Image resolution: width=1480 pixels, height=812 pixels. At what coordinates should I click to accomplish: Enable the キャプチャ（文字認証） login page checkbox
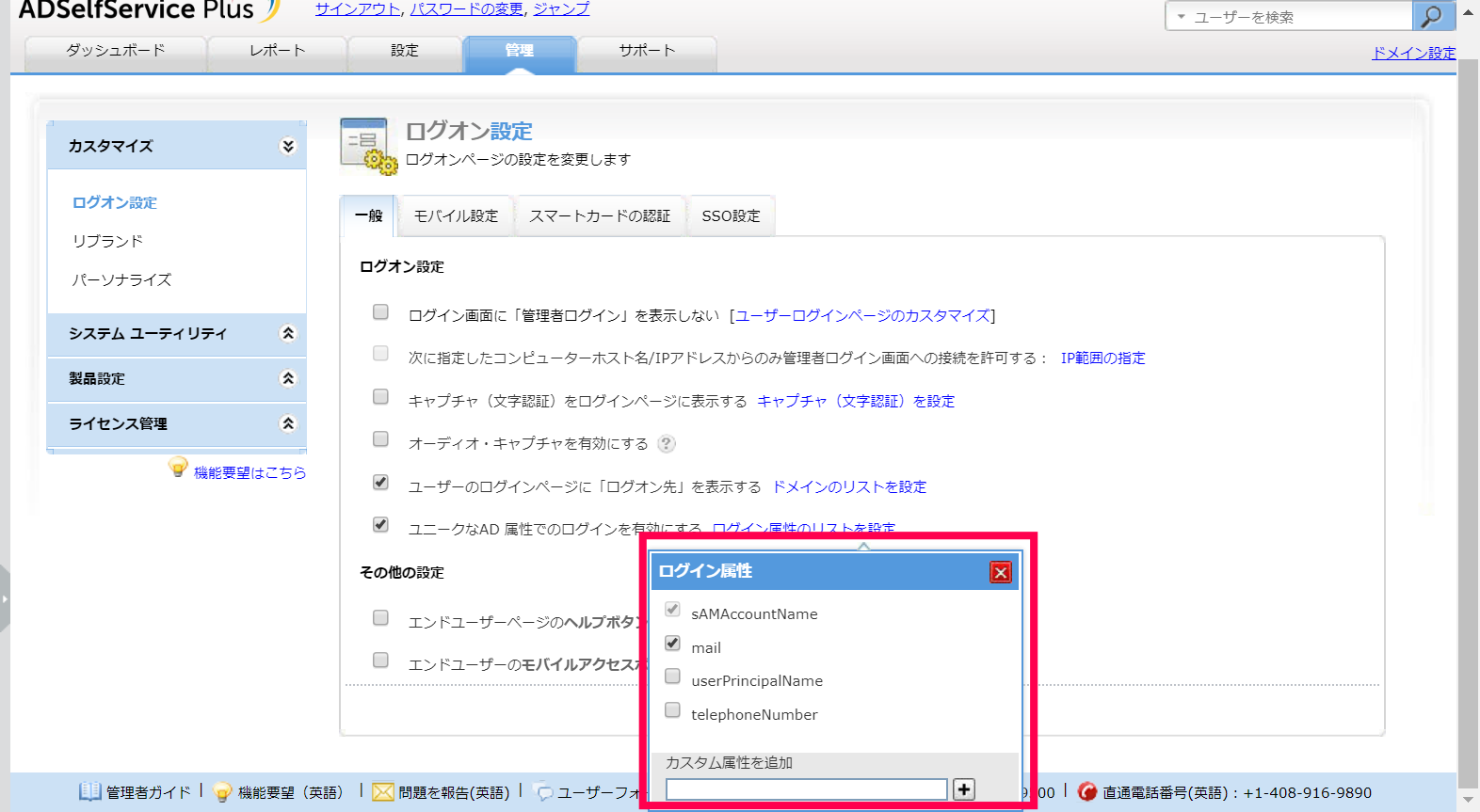click(x=380, y=397)
